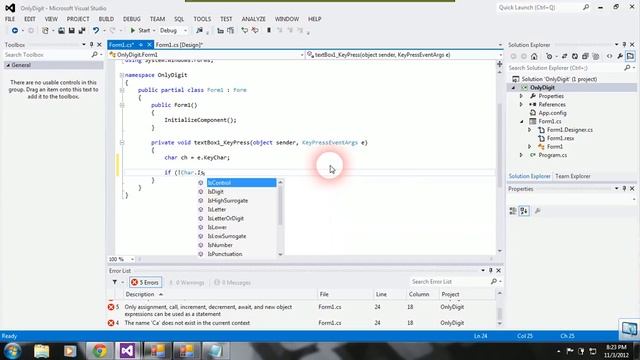The width and height of the screenshot is (640, 360).
Task: Pin the Error List panel with auto-hide icon
Action: [x=491, y=270]
